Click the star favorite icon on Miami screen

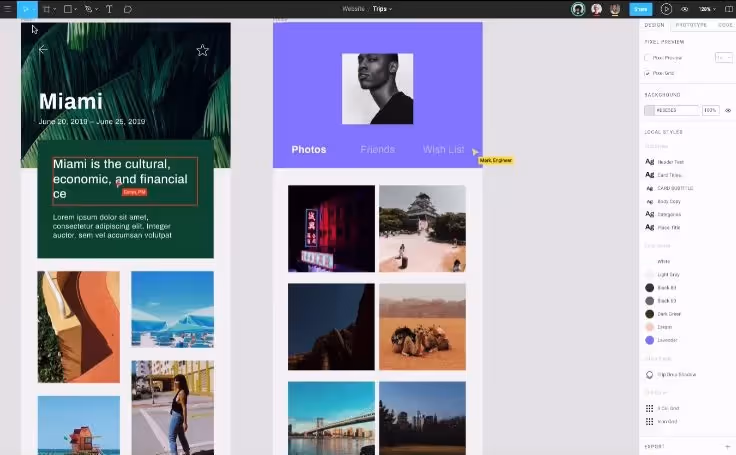(202, 50)
